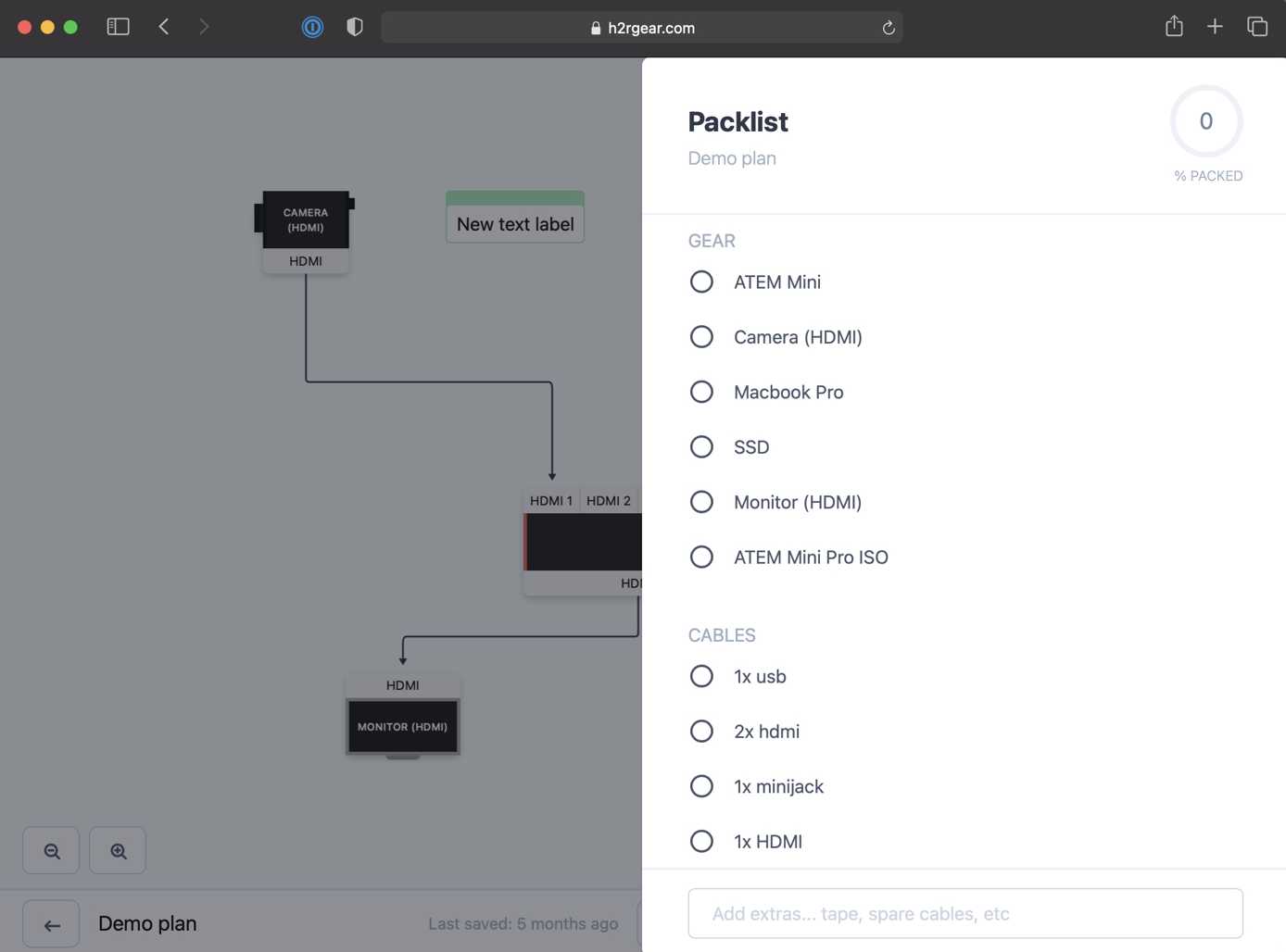Reload the page with refresh icon
Viewport: 1286px width, 952px height.
888,28
